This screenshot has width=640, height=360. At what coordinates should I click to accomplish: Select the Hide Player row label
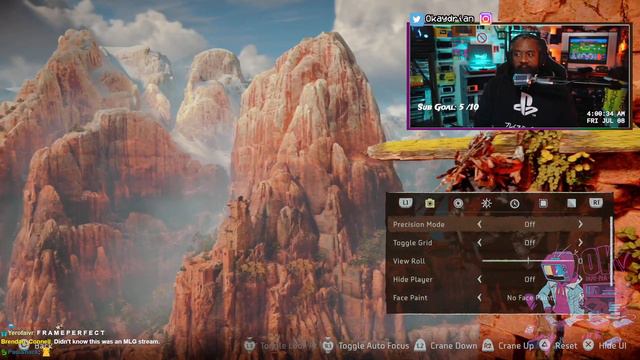(x=412, y=279)
